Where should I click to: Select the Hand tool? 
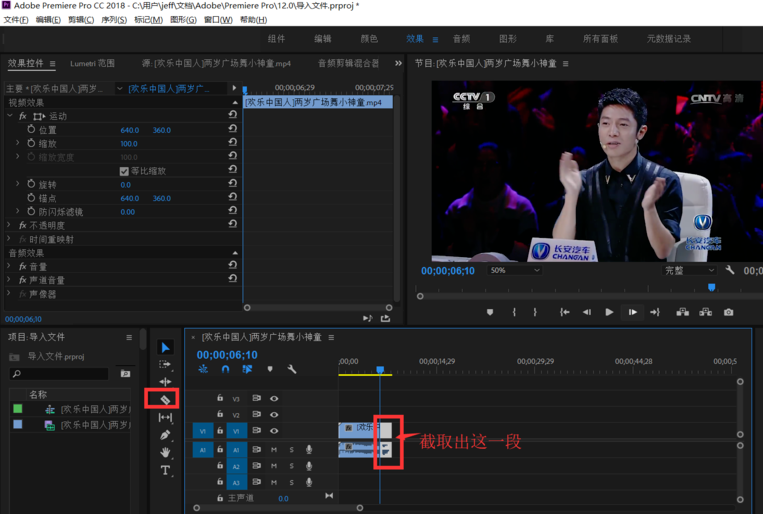click(165, 452)
